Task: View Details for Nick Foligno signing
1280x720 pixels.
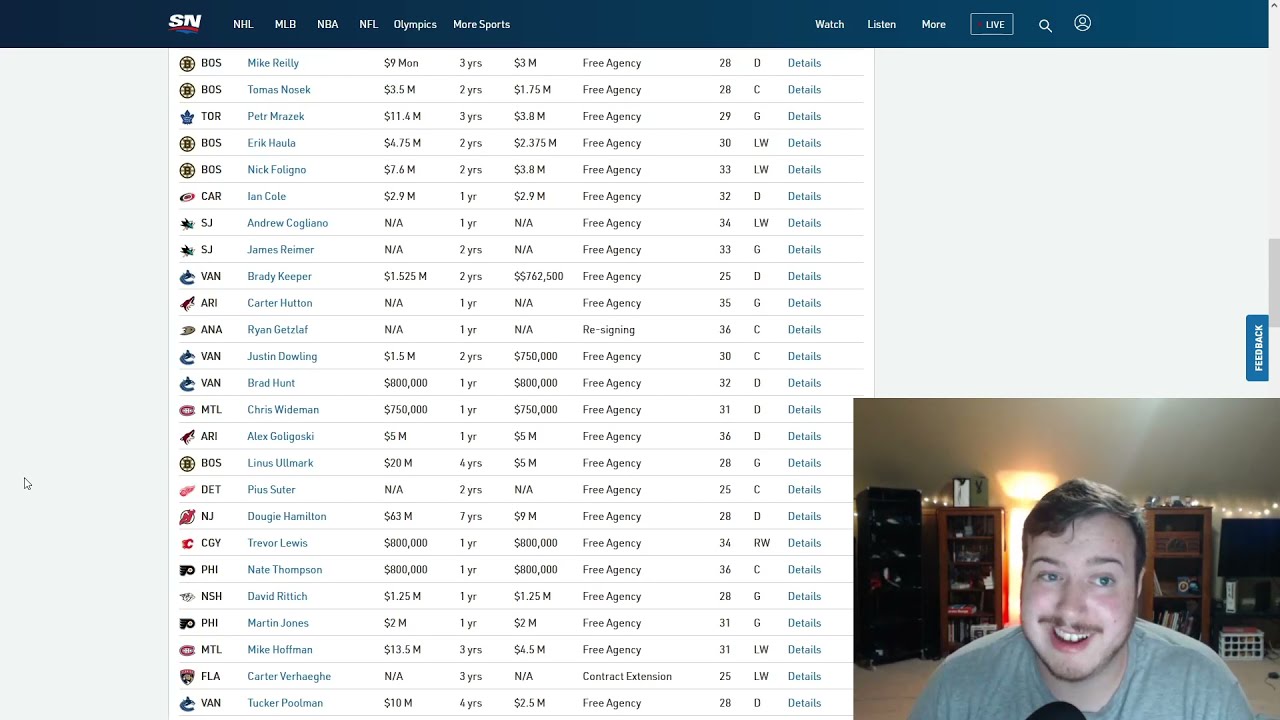Action: point(804,170)
